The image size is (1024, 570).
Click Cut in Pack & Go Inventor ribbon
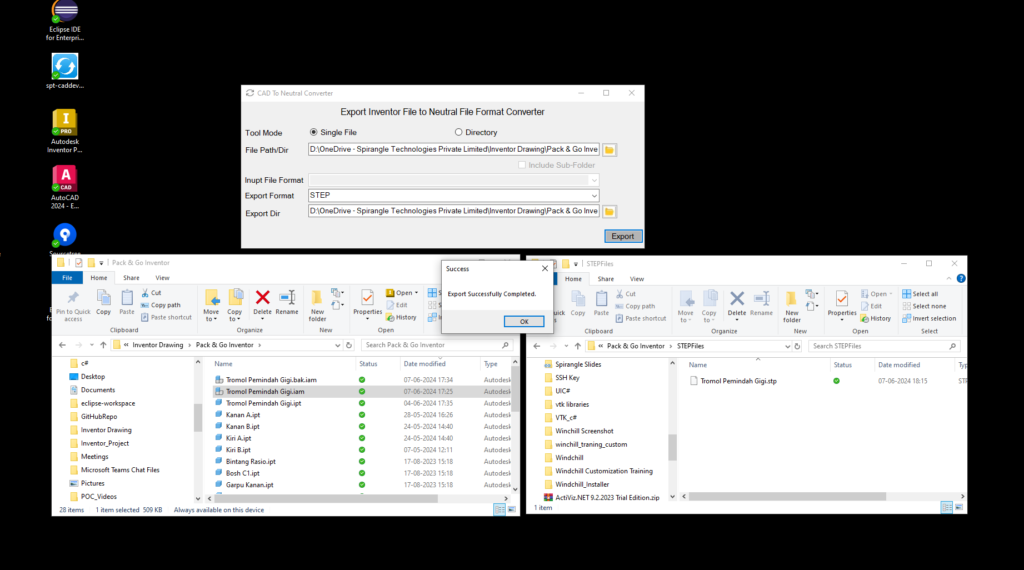[152, 293]
